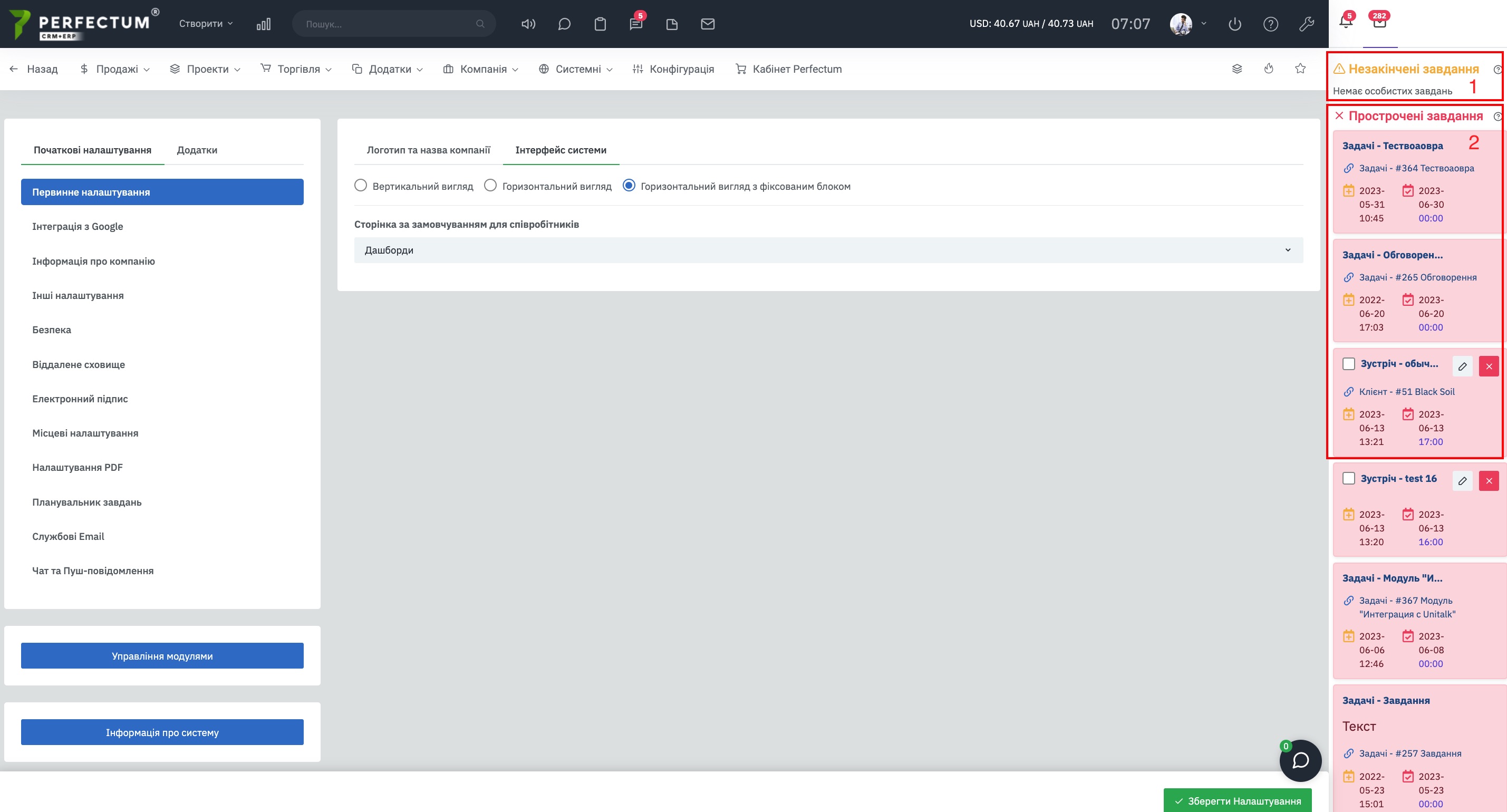Open the chat bubble icon in header
The width and height of the screenshot is (1507, 812).
tap(564, 24)
